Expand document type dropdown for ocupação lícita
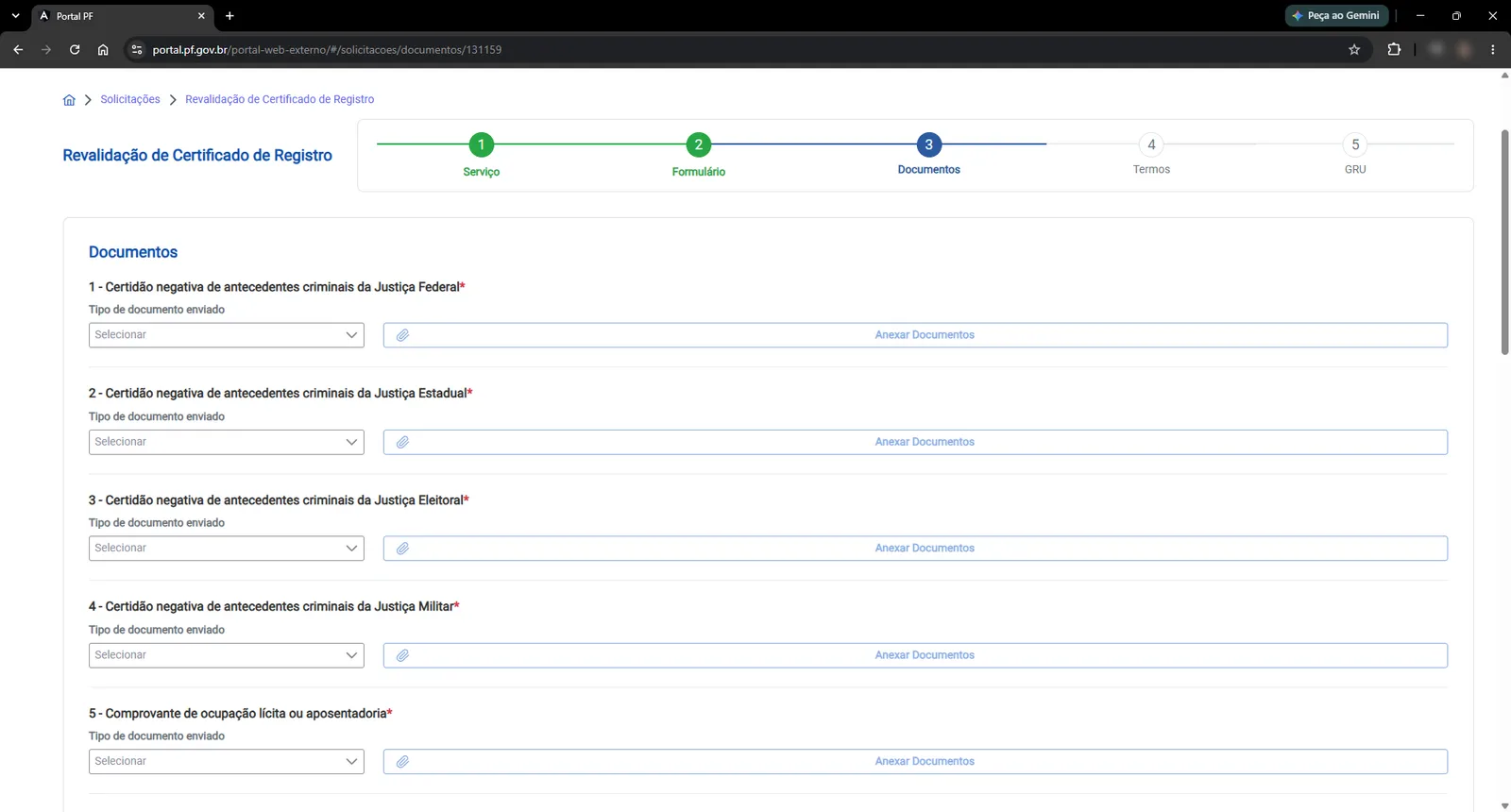The width and height of the screenshot is (1511, 812). pos(227,762)
